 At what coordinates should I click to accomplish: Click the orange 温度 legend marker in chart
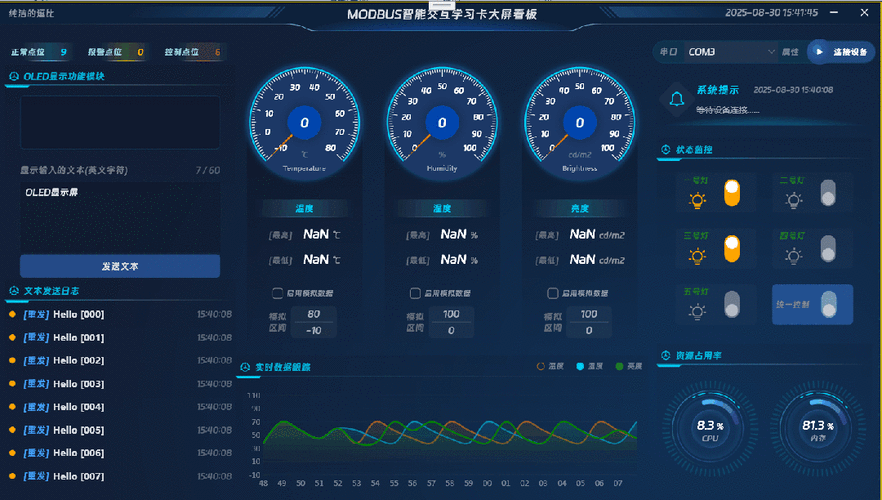click(541, 366)
